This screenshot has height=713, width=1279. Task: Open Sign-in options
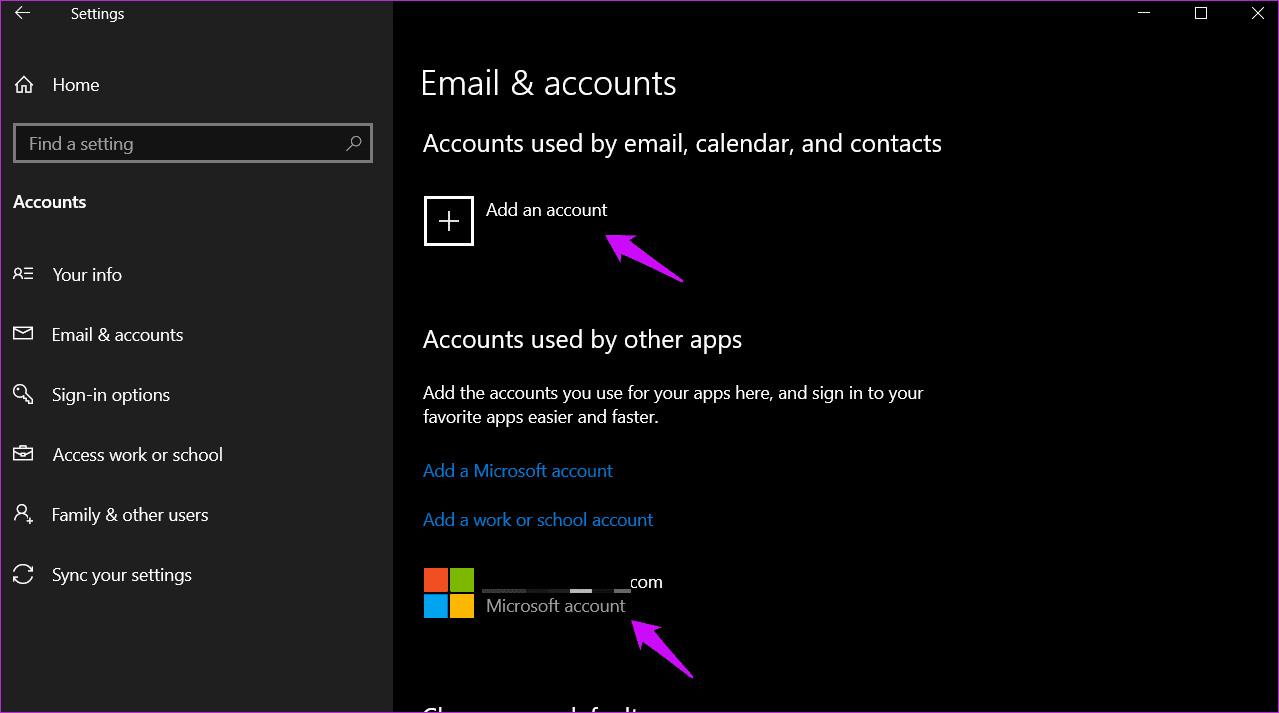pos(111,395)
